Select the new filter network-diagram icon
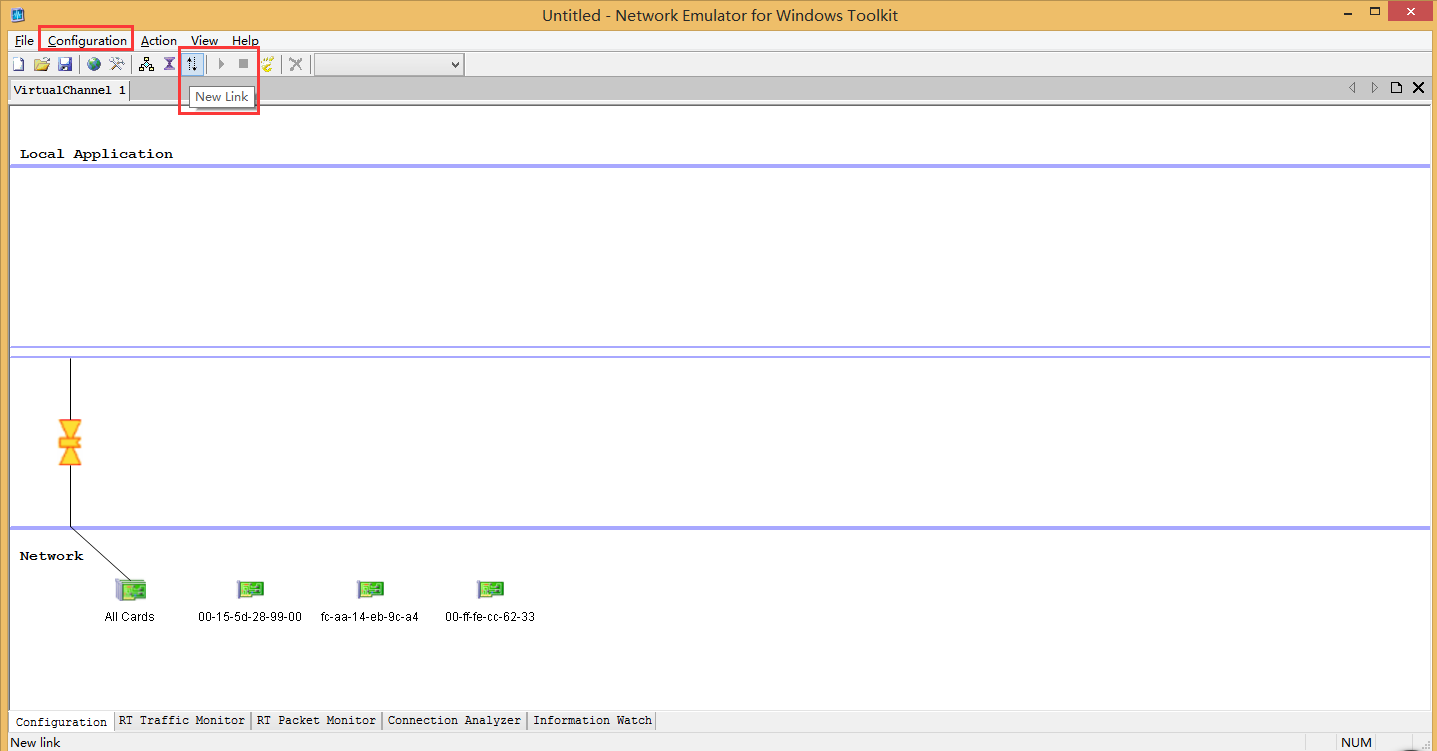1437x751 pixels. [x=145, y=63]
